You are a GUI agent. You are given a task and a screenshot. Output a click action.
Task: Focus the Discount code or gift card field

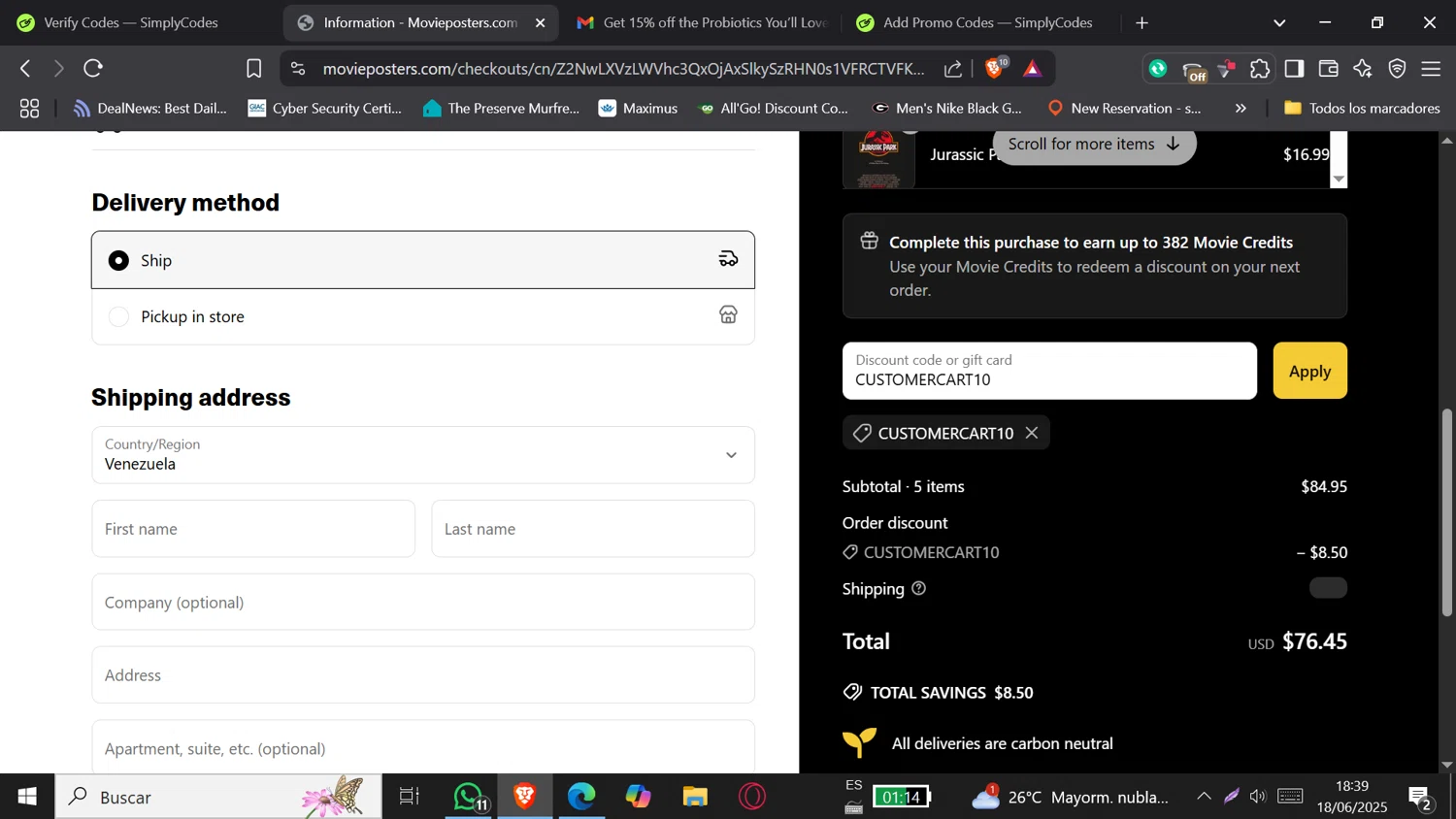(x=1049, y=371)
